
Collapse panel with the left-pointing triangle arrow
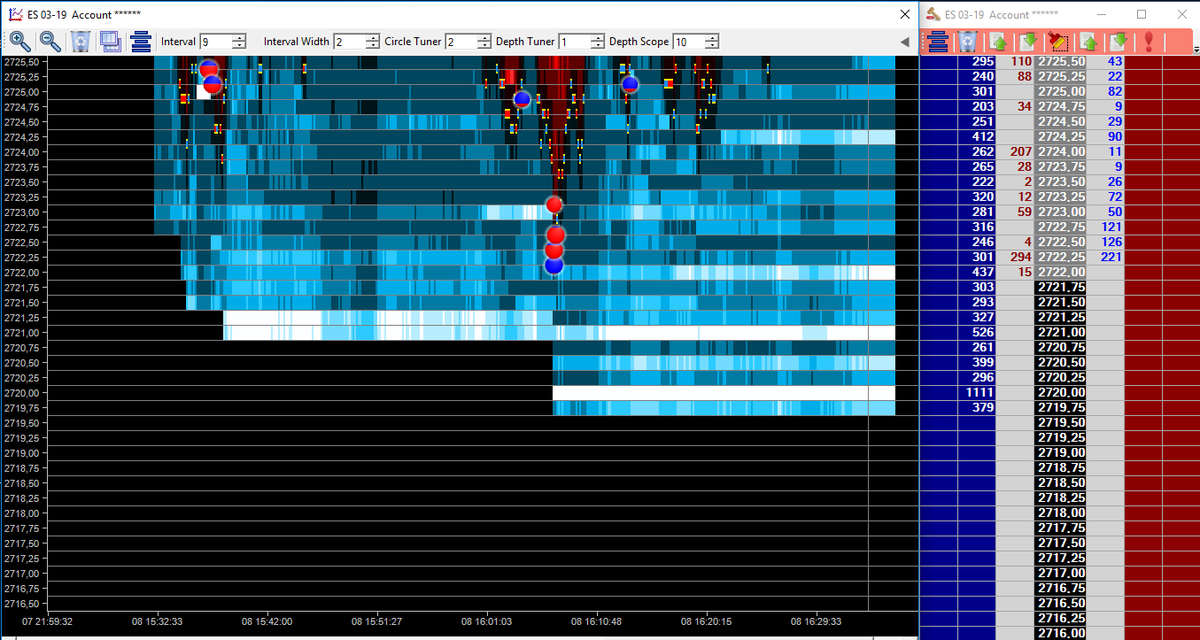[x=905, y=42]
